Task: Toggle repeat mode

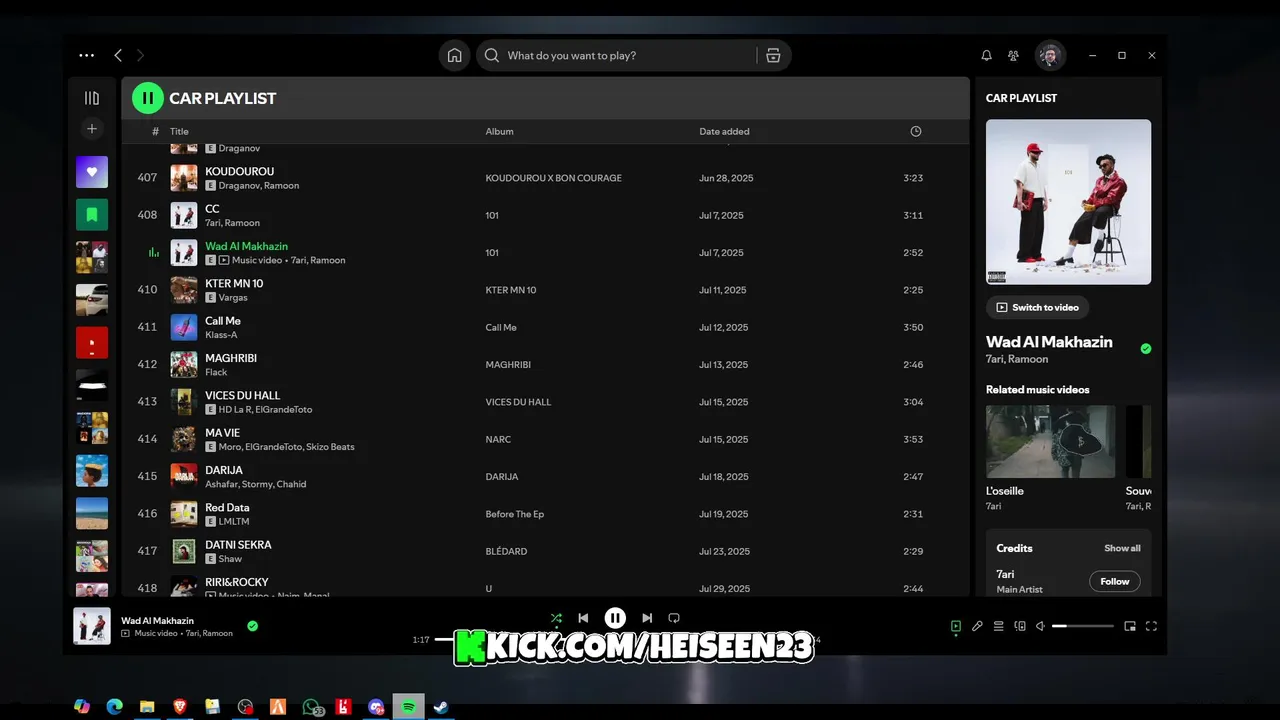Action: 674,618
